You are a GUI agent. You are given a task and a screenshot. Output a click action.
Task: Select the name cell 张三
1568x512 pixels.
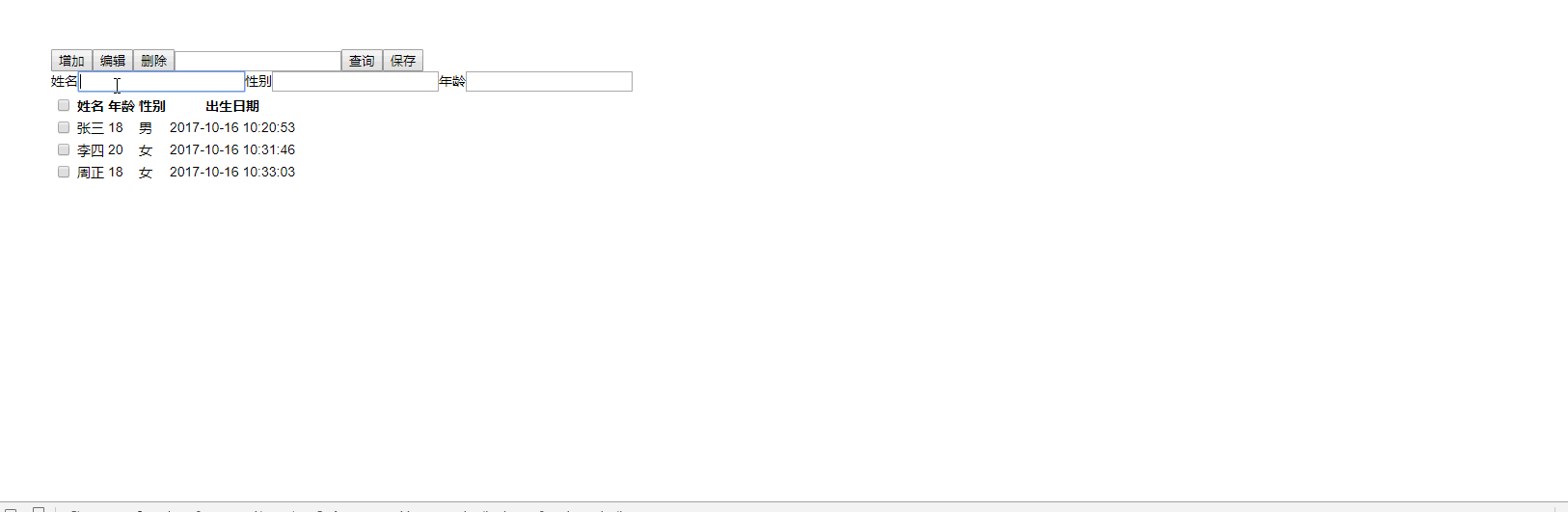pos(91,128)
